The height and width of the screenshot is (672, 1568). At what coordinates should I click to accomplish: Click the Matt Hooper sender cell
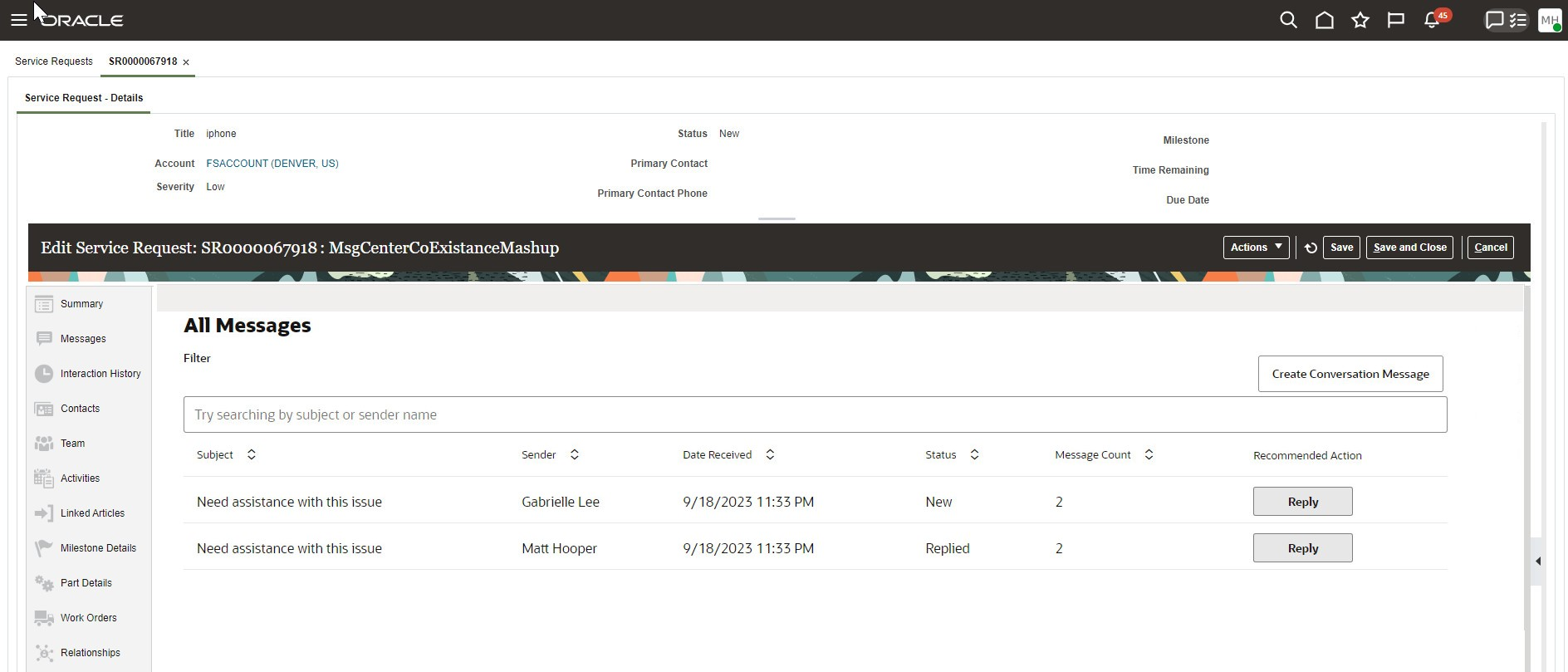[559, 548]
